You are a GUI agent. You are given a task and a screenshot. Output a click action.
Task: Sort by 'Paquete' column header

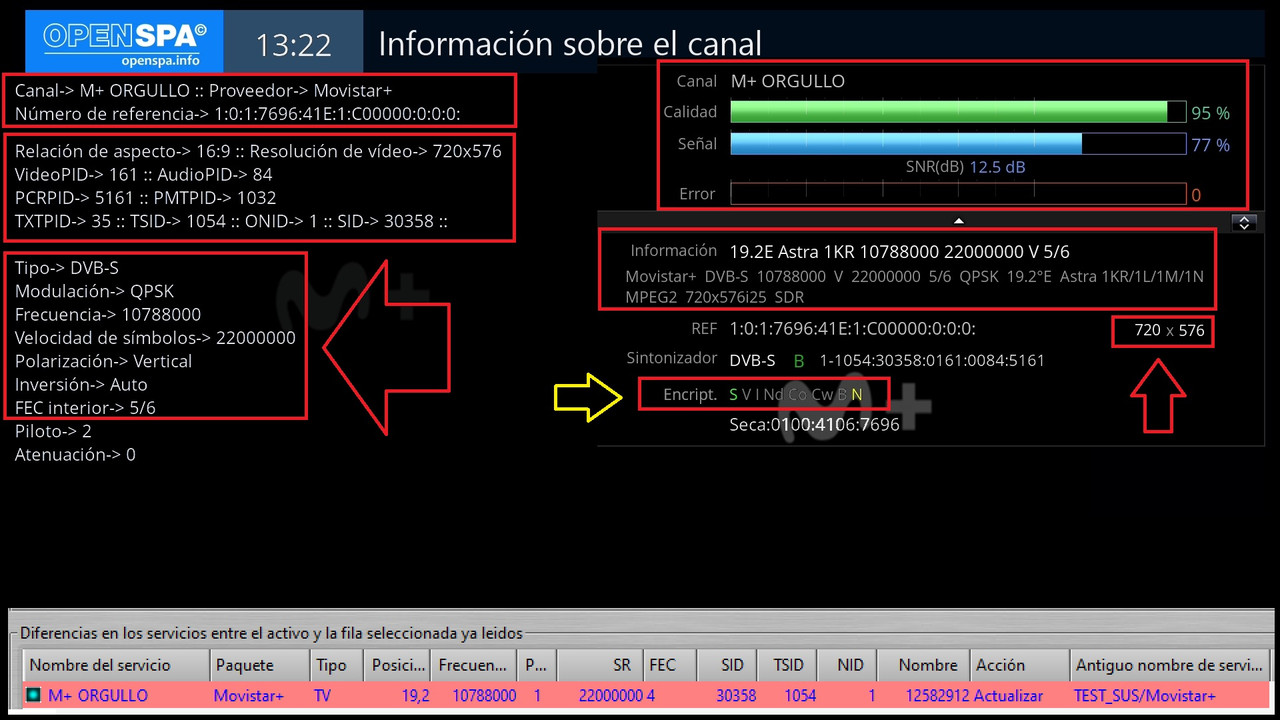coord(259,665)
